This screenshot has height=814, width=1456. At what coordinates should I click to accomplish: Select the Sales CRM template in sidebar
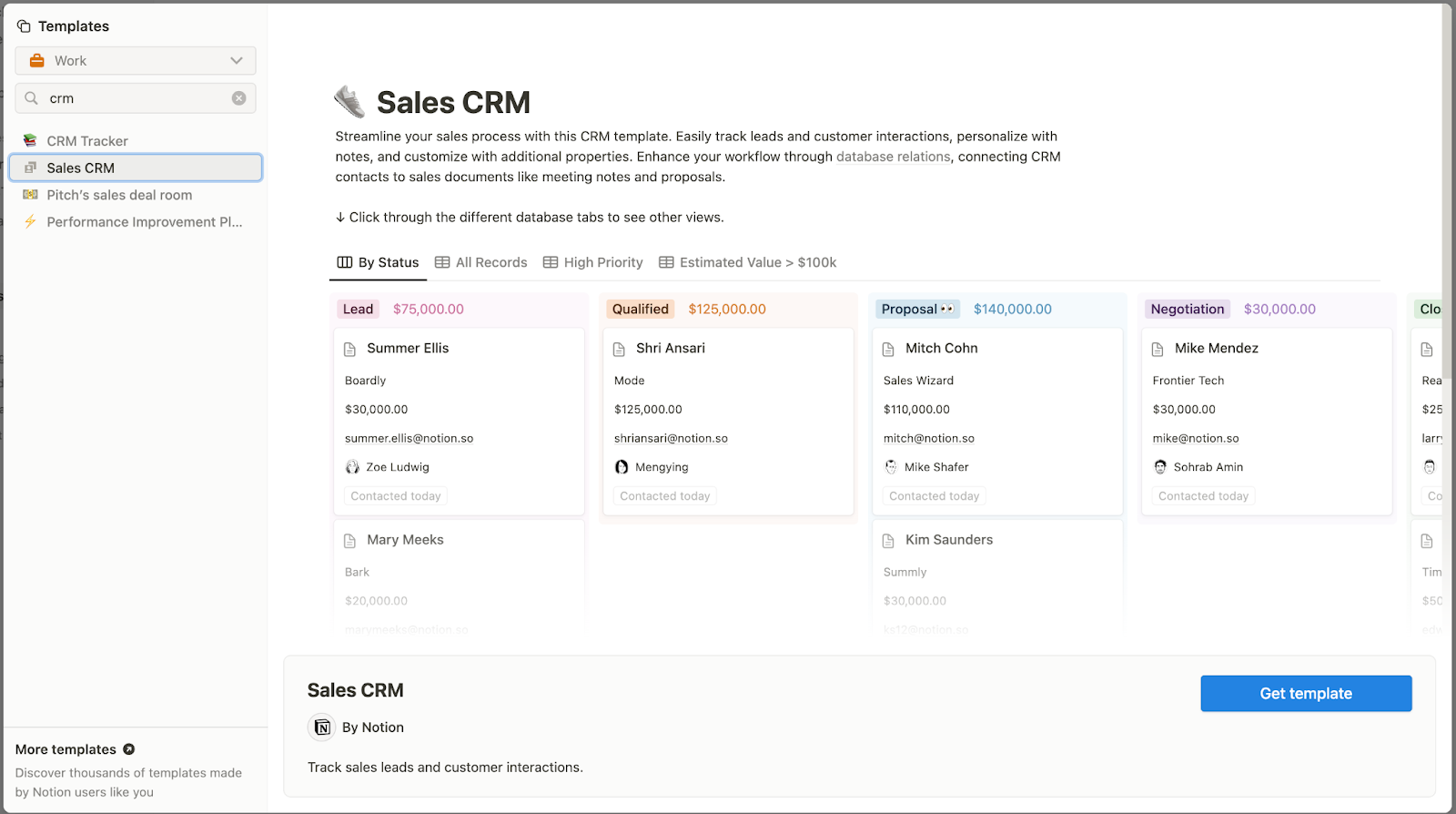pos(136,168)
